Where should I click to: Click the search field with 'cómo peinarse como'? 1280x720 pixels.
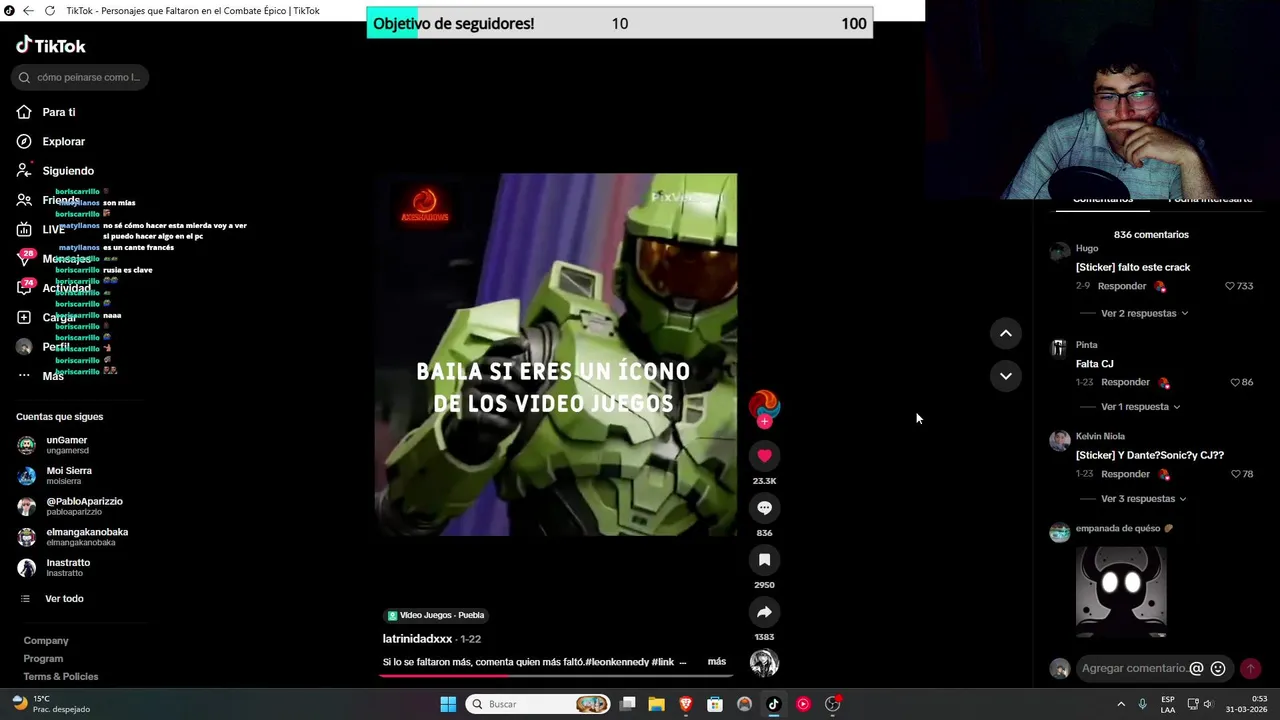[x=81, y=77]
